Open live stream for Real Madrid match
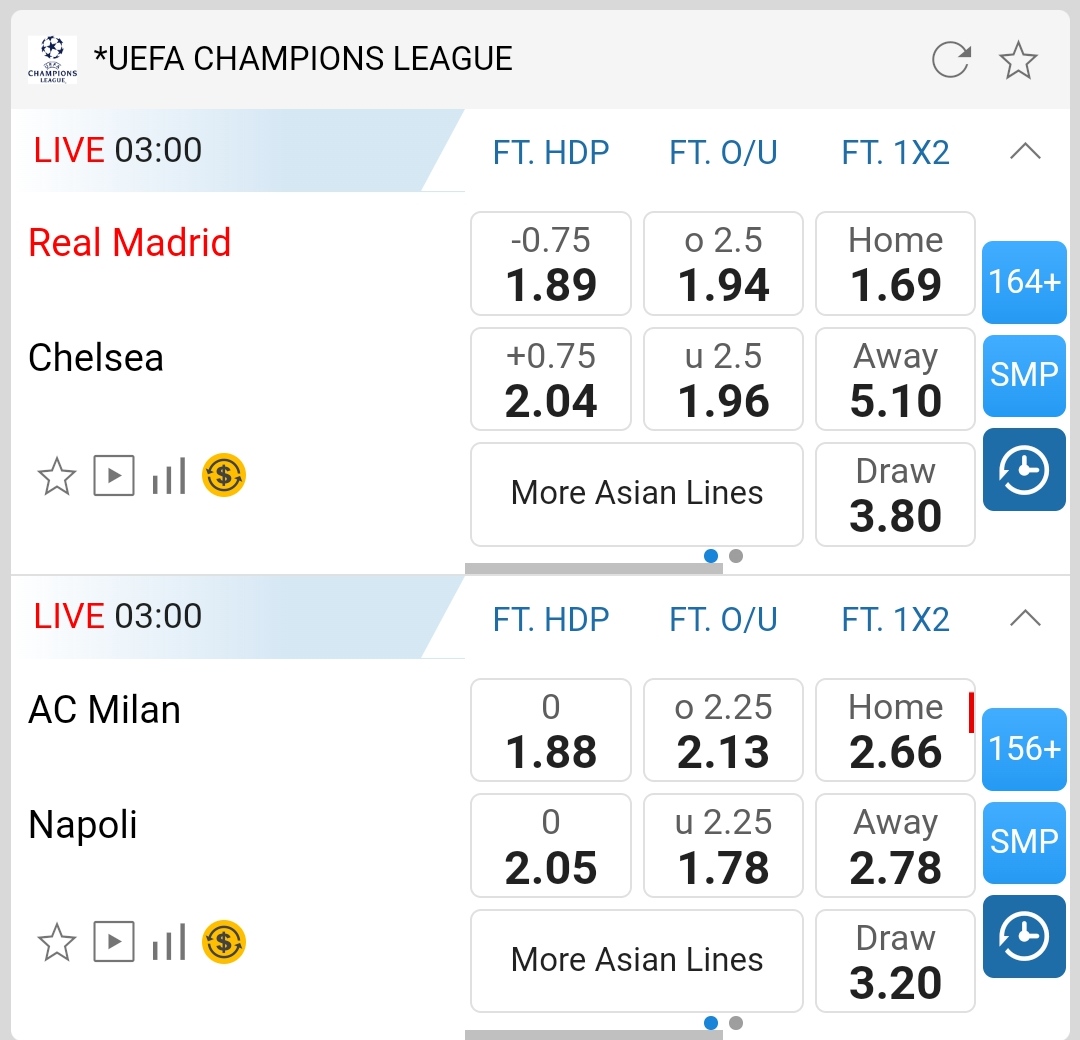 click(x=114, y=476)
